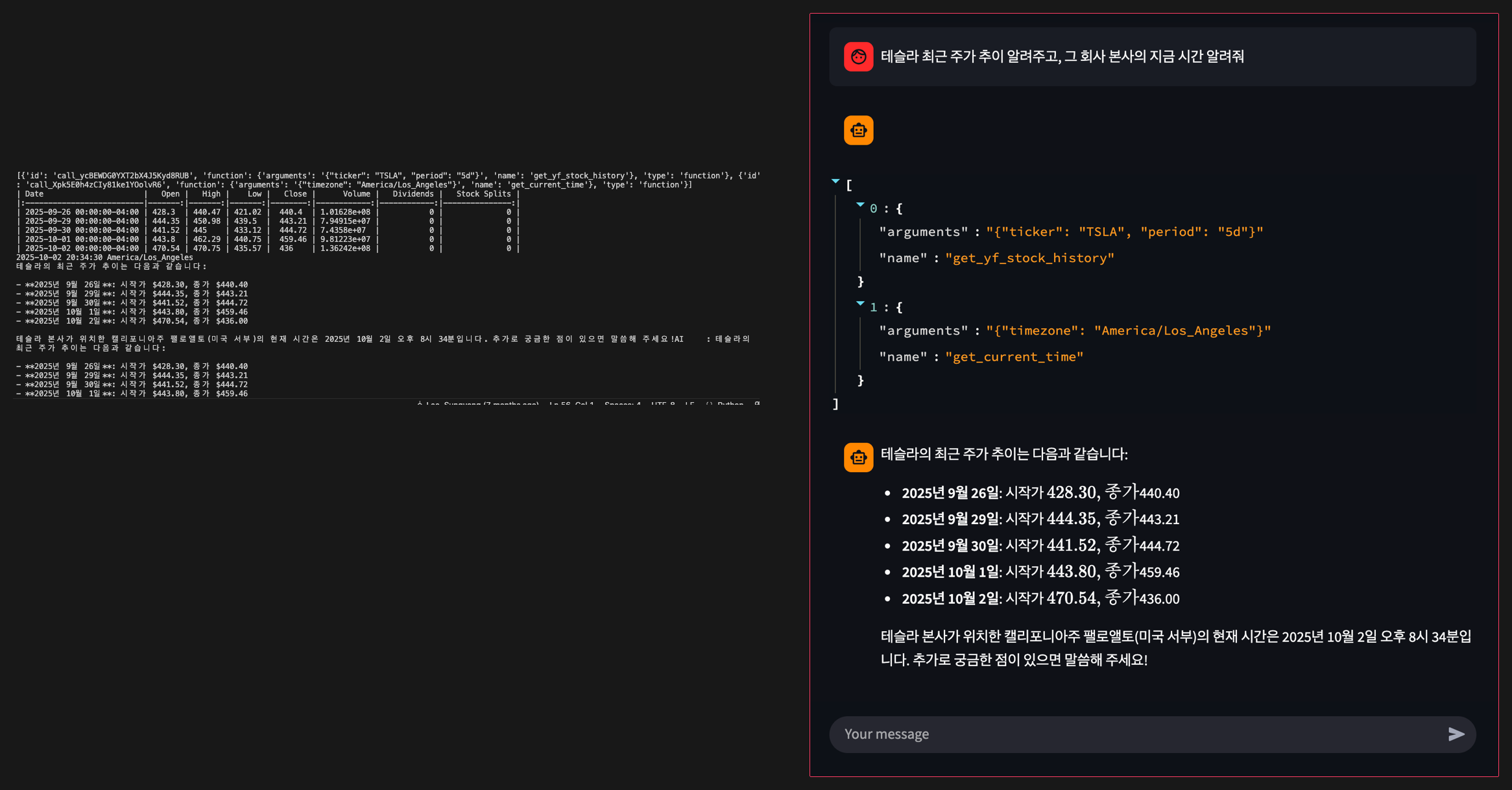Click the first orange robot assistant avatar
Image resolution: width=1512 pixels, height=790 pixels.
[858, 130]
